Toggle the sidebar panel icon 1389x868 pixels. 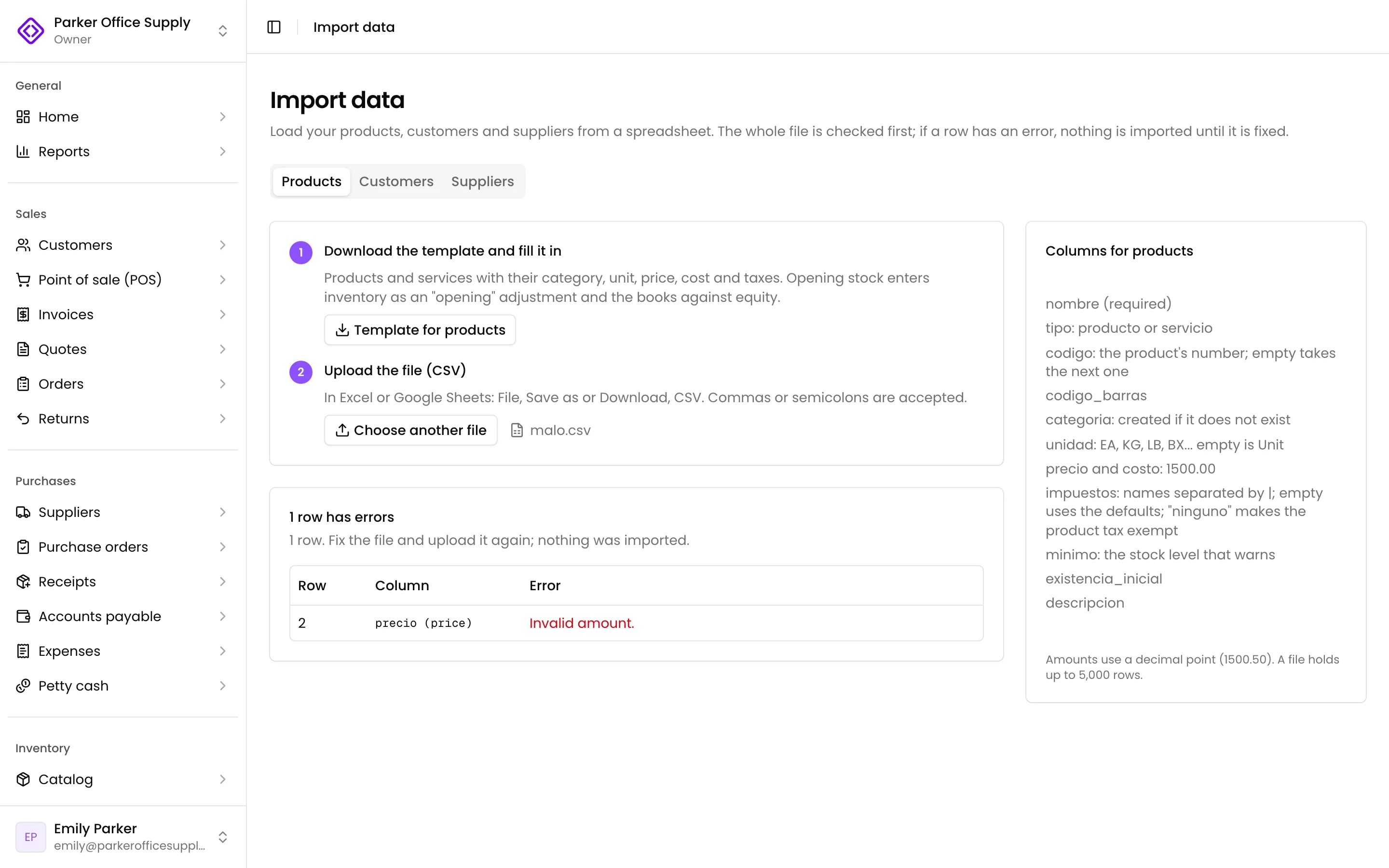point(274,27)
